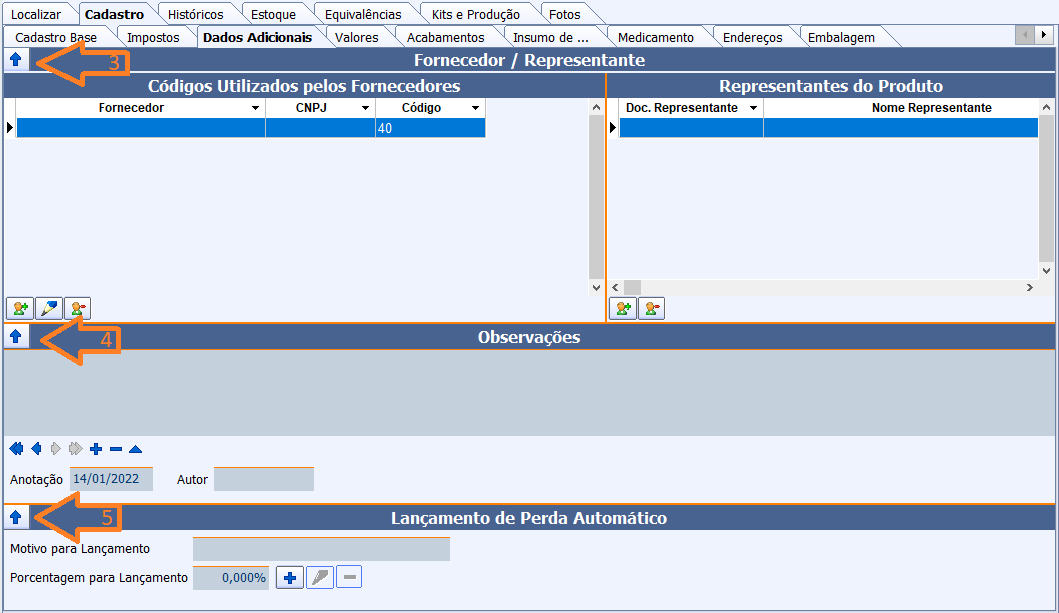Open the Impostos sub-tab
This screenshot has height=613, width=1059.
click(154, 37)
